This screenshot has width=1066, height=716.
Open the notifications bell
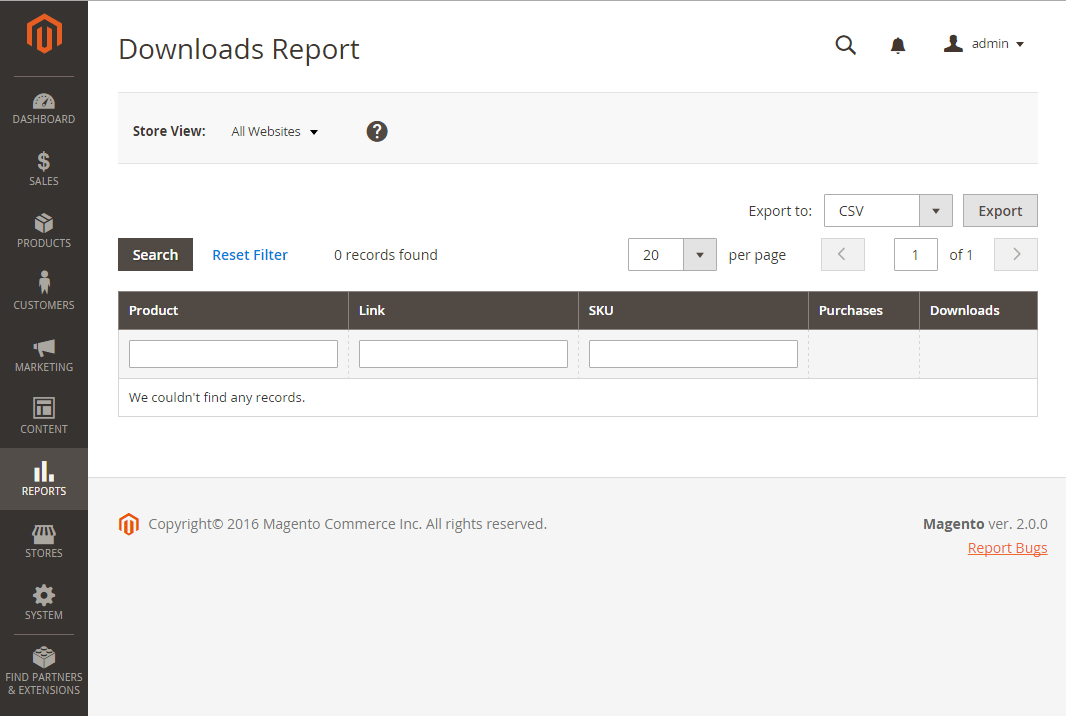(x=898, y=45)
